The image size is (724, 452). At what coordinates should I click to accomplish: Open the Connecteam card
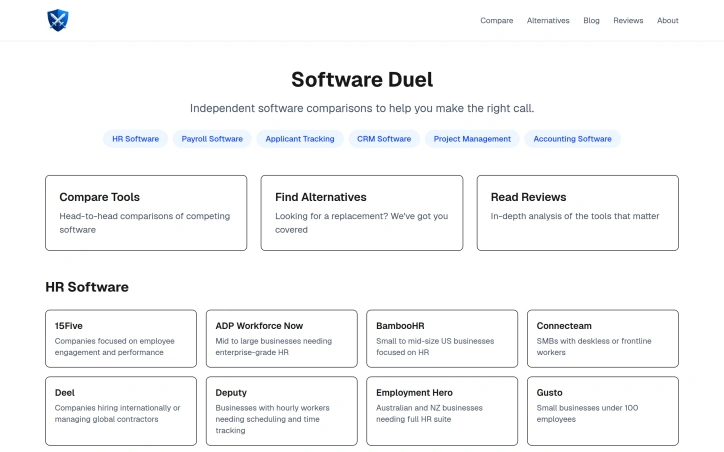coord(603,338)
